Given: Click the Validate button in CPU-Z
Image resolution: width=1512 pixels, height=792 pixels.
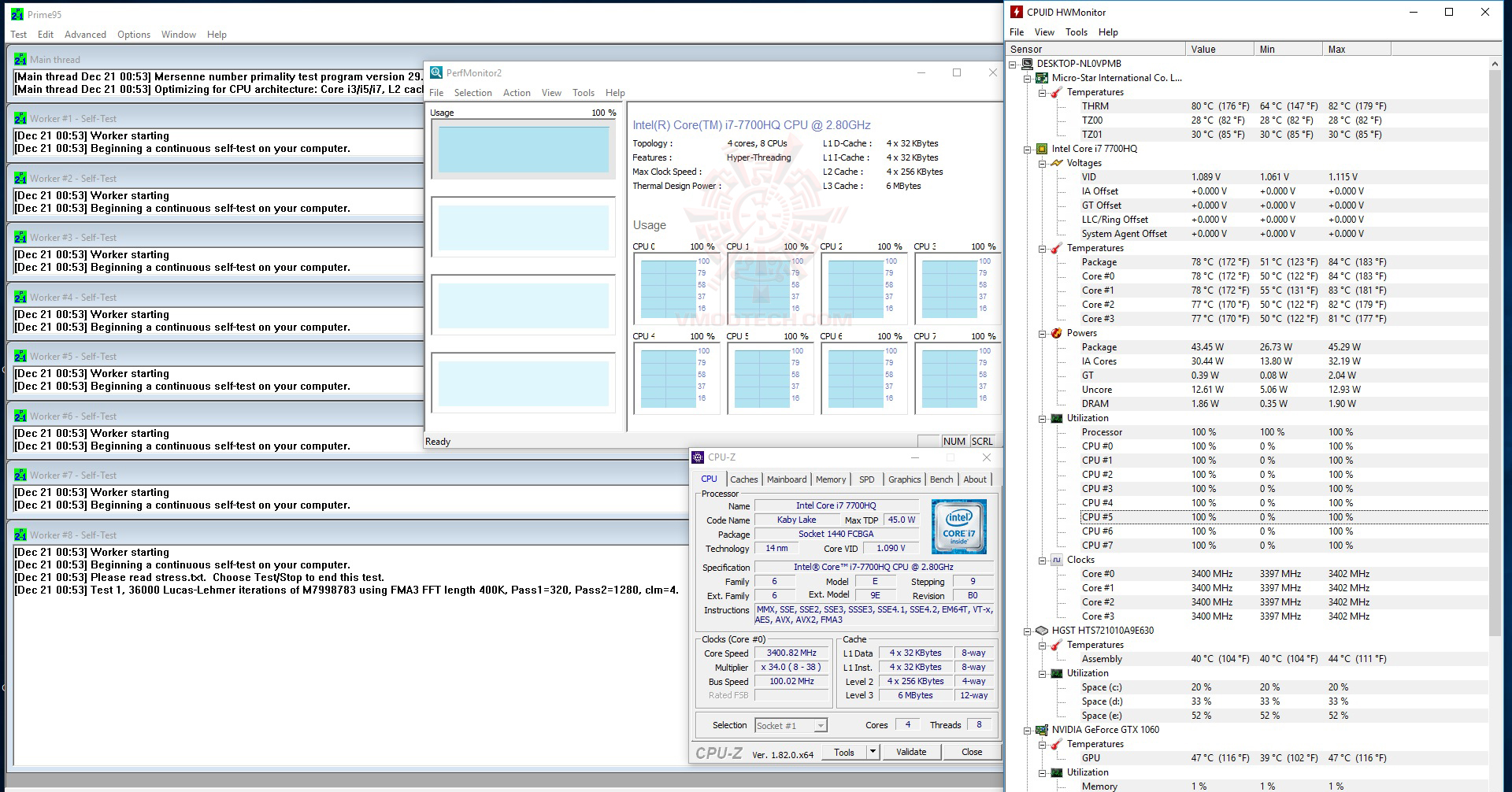Looking at the screenshot, I should [x=910, y=752].
